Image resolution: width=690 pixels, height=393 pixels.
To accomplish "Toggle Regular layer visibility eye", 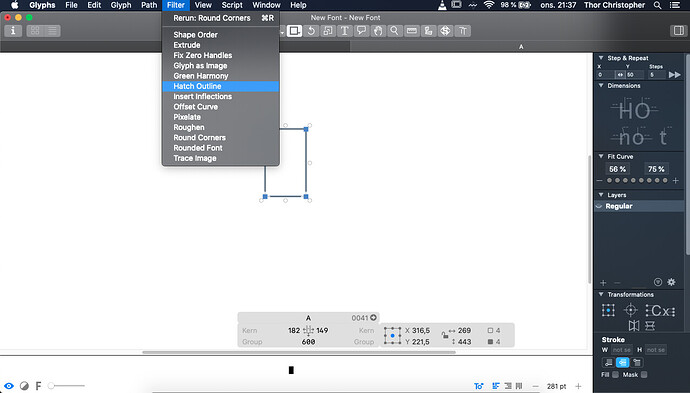I will [599, 206].
